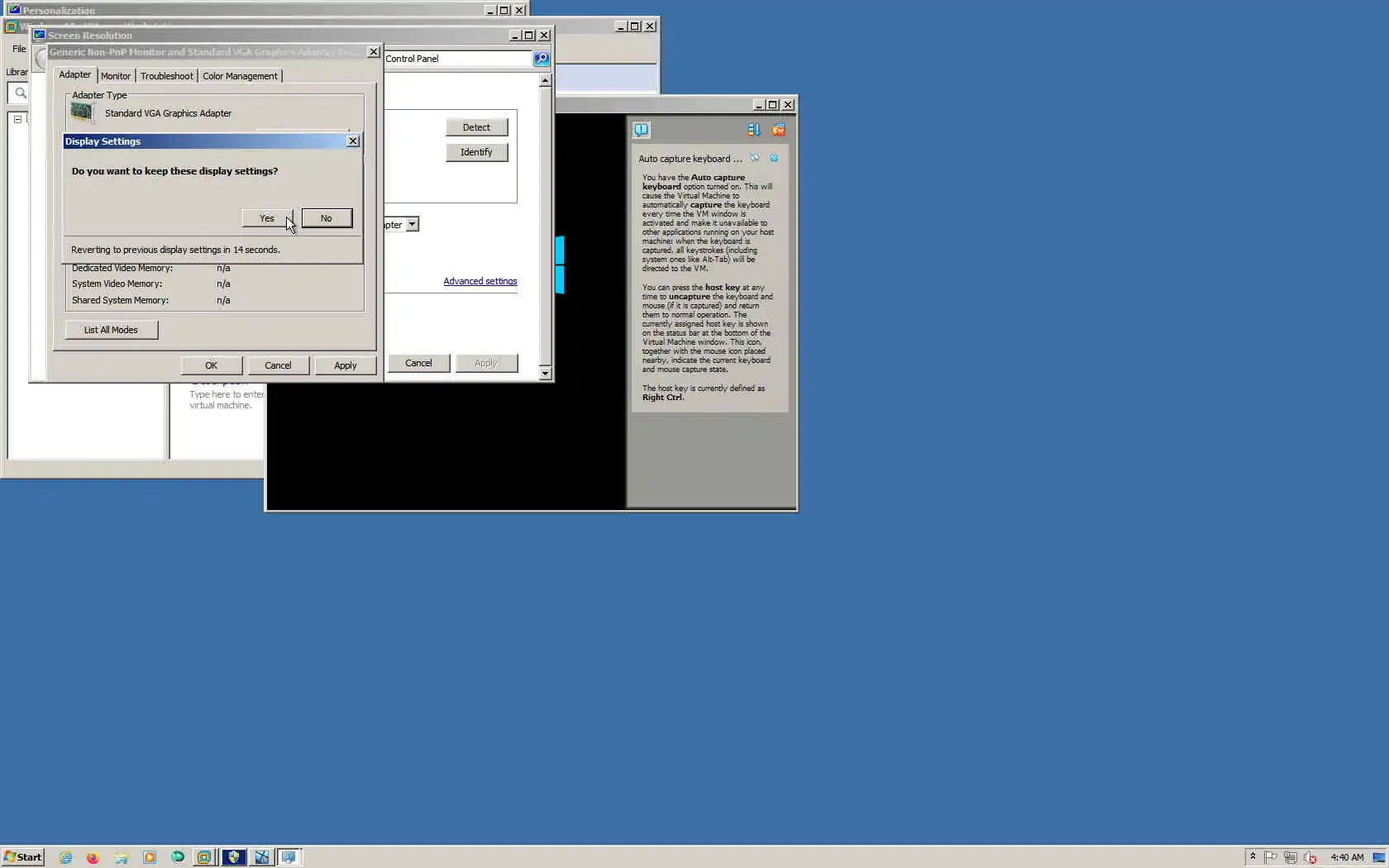This screenshot has width=1389, height=868.
Task: Switch to VirtualBox Manager taskbar button
Action: tap(204, 857)
